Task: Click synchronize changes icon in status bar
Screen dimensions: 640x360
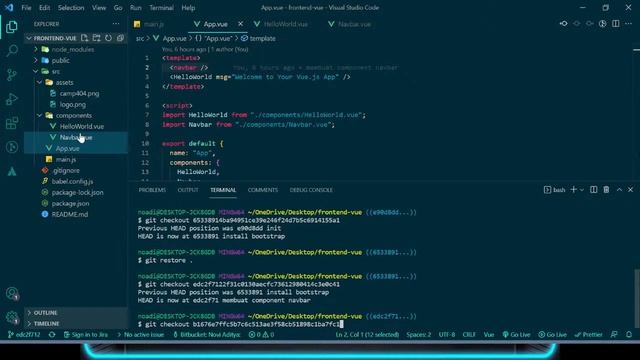Action: click(52, 335)
